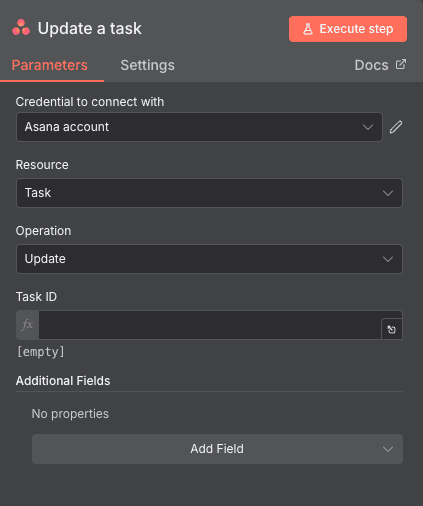423x506 pixels.
Task: Open the Asana account credential dropdown
Action: [199, 127]
